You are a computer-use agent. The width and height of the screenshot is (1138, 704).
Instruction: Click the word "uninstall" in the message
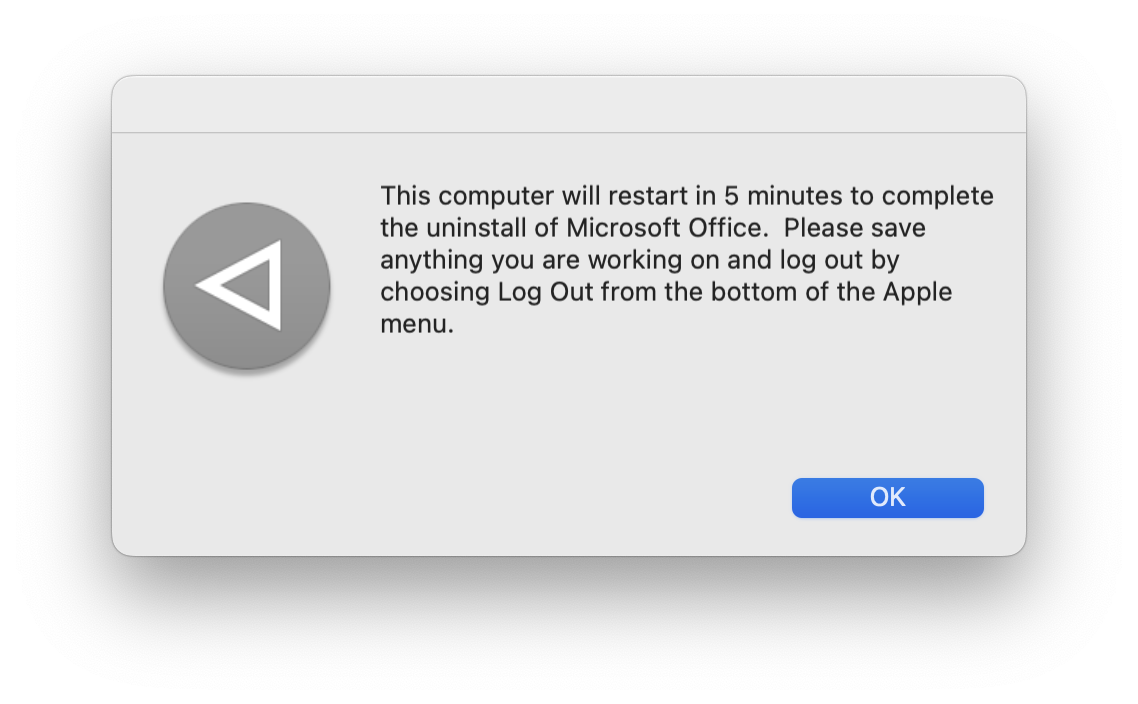pyautogui.click(x=479, y=228)
